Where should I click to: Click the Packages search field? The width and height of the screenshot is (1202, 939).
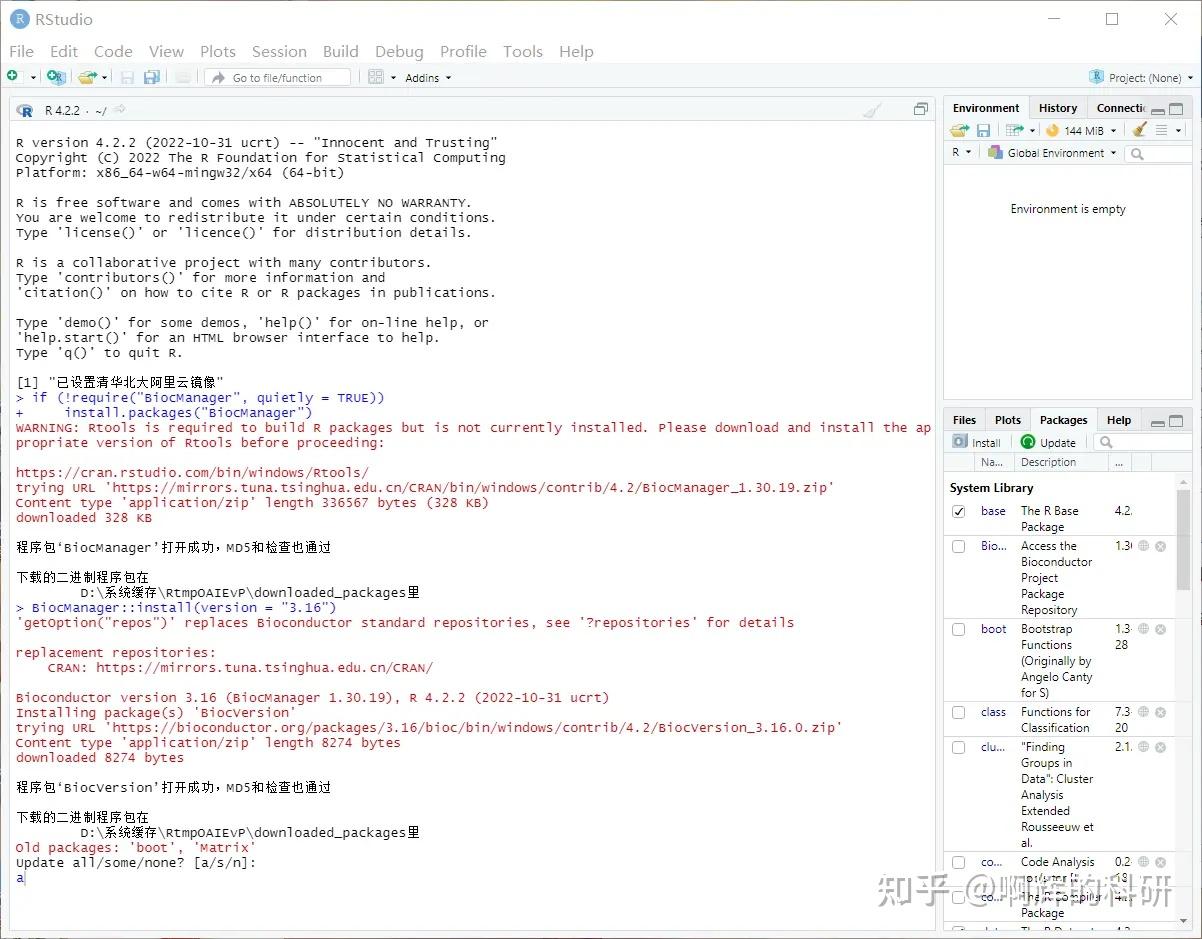point(1142,442)
